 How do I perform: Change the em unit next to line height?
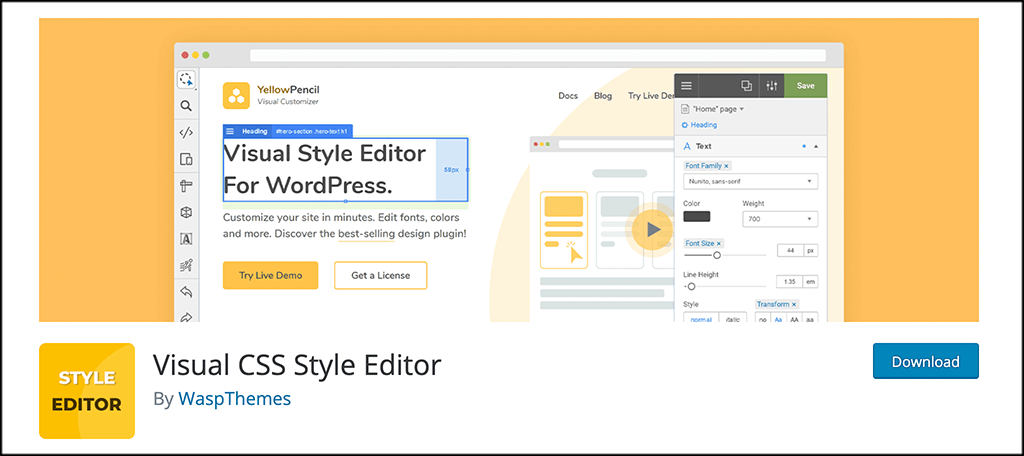pyautogui.click(x=810, y=282)
